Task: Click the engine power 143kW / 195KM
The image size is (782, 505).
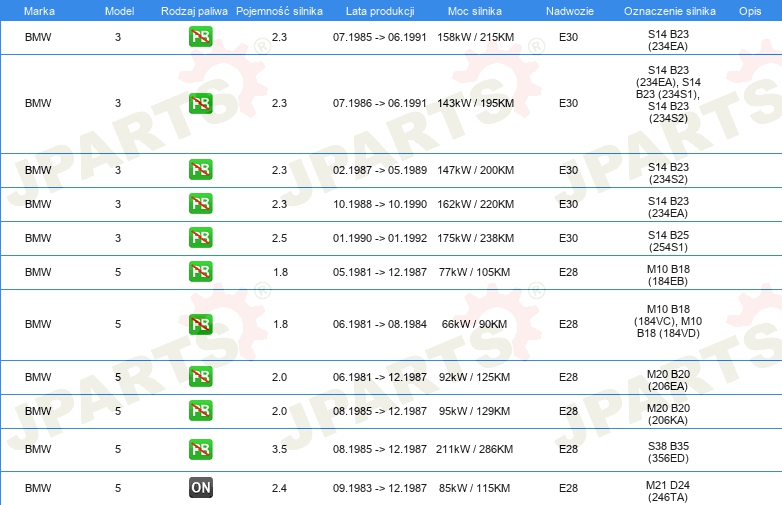Action: coord(475,103)
